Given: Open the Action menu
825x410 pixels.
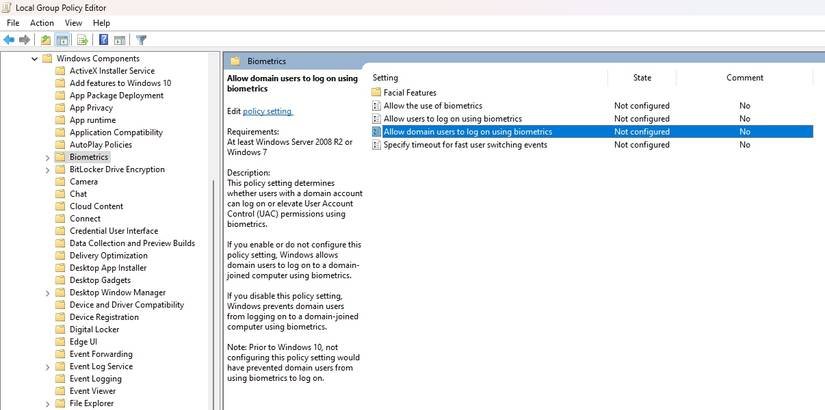Looking at the screenshot, I should pos(42,22).
